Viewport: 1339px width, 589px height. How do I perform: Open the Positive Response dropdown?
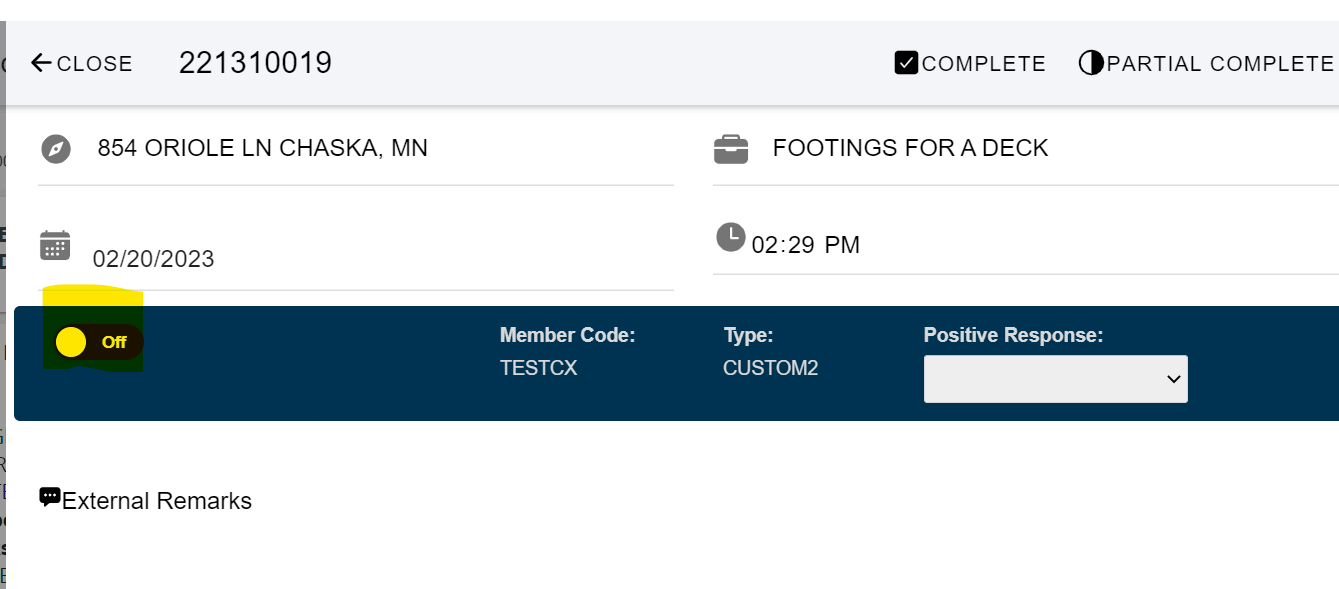(x=1056, y=379)
